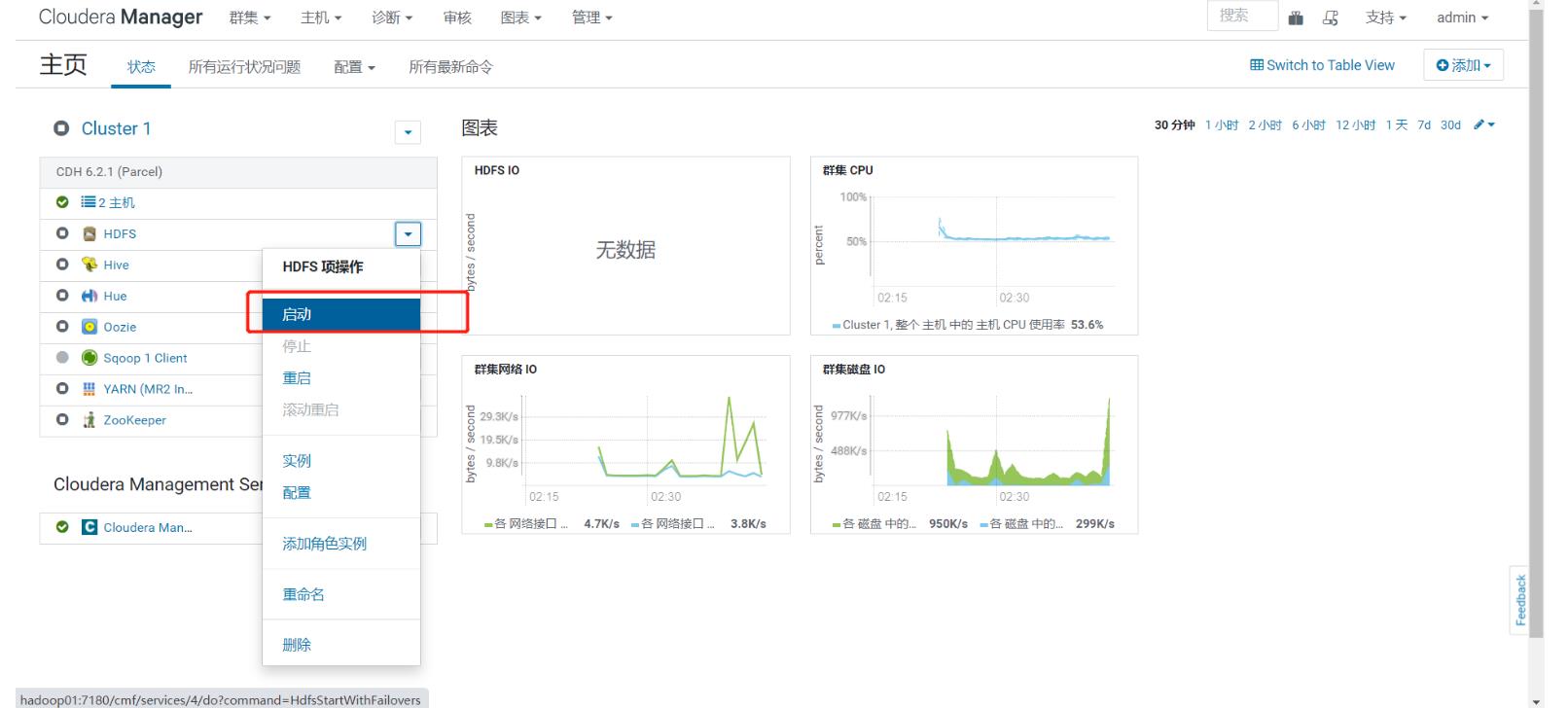Open the 群集 CPU chart
The height and width of the screenshot is (708, 1568).
click(974, 246)
